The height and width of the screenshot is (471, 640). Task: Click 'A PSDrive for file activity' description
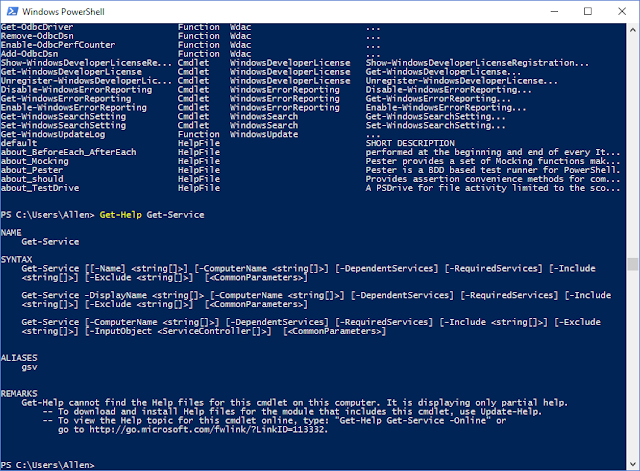click(x=436, y=188)
